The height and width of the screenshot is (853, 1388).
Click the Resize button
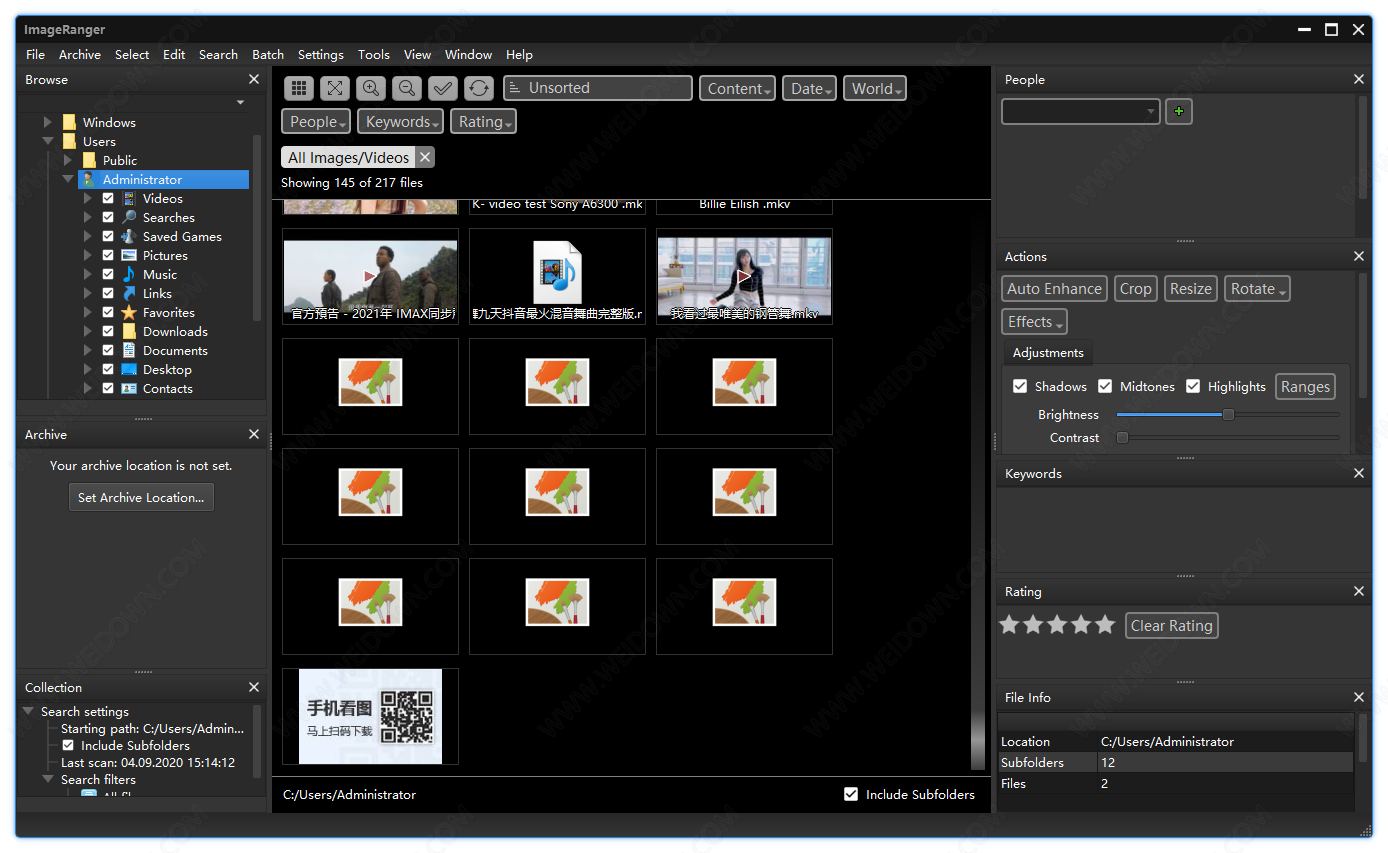click(1190, 288)
